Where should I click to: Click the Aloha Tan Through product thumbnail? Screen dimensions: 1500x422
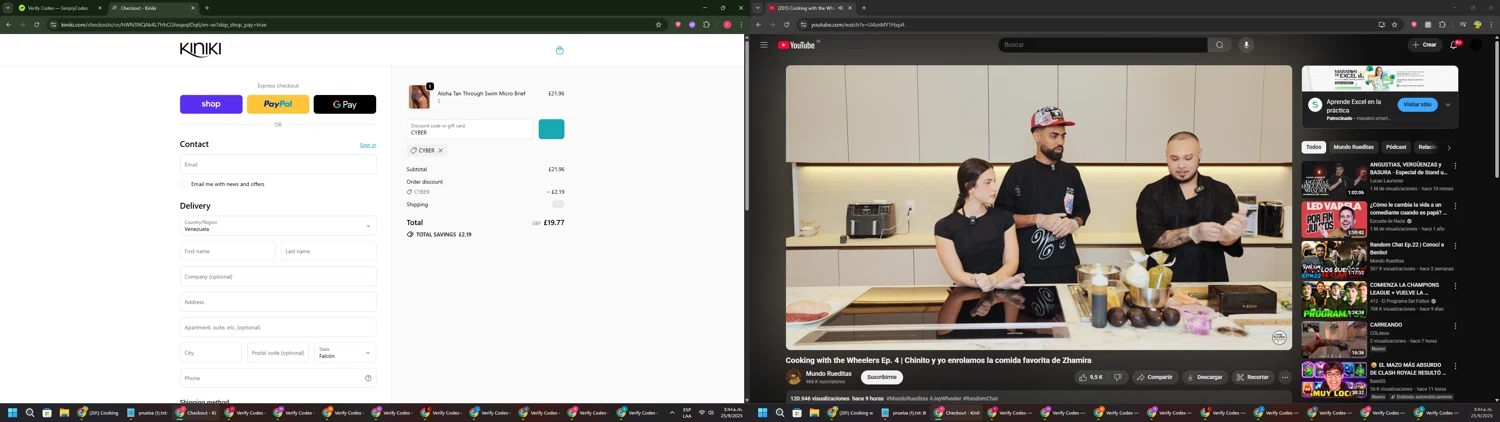(x=419, y=97)
